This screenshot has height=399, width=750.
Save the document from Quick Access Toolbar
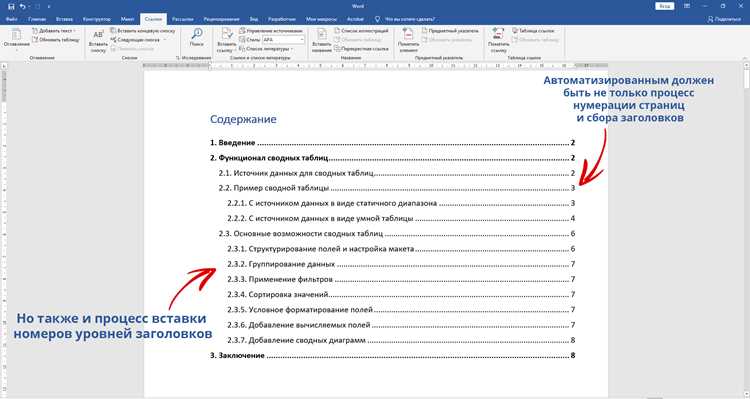(x=11, y=6)
